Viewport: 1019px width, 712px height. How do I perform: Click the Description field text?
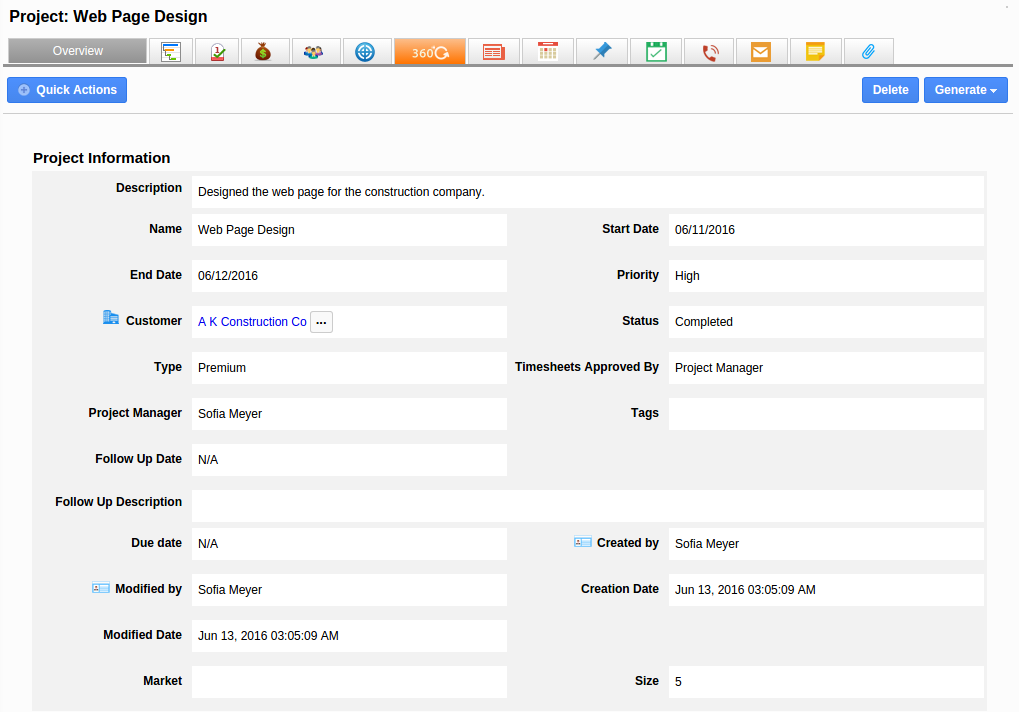[x=341, y=192]
